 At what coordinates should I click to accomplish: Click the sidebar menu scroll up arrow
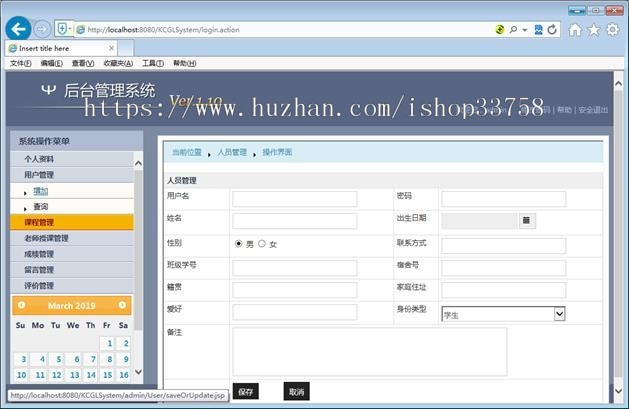click(x=138, y=163)
